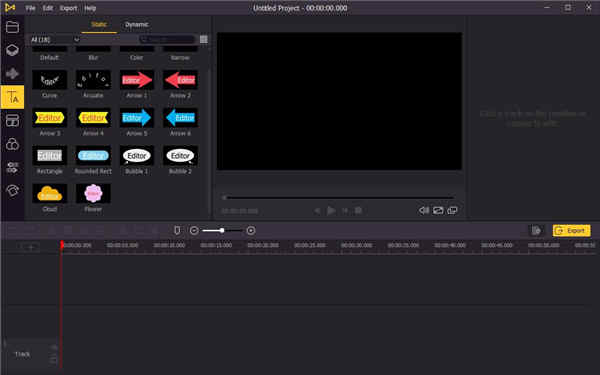
Task: Expand the All (18) category dropdown
Action: (55, 39)
